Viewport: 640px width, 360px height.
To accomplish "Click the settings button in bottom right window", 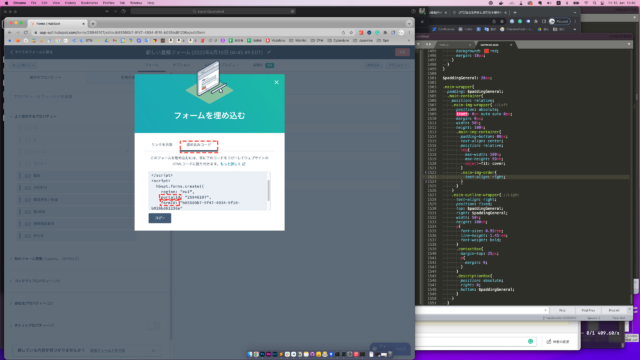I will (558, 342).
